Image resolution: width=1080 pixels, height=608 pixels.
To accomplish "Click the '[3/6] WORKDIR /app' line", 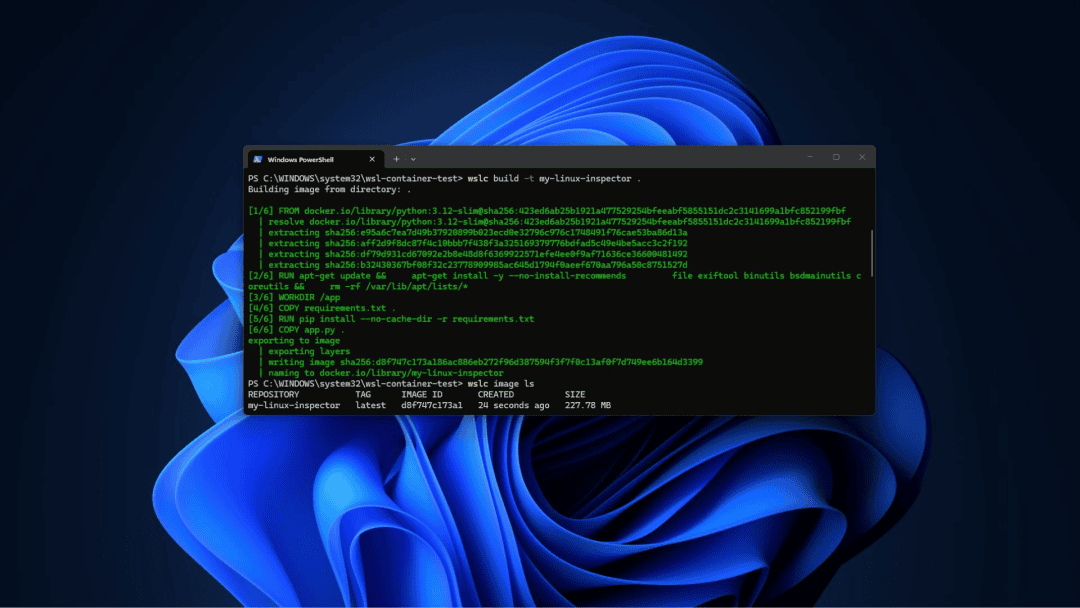I will (x=294, y=297).
